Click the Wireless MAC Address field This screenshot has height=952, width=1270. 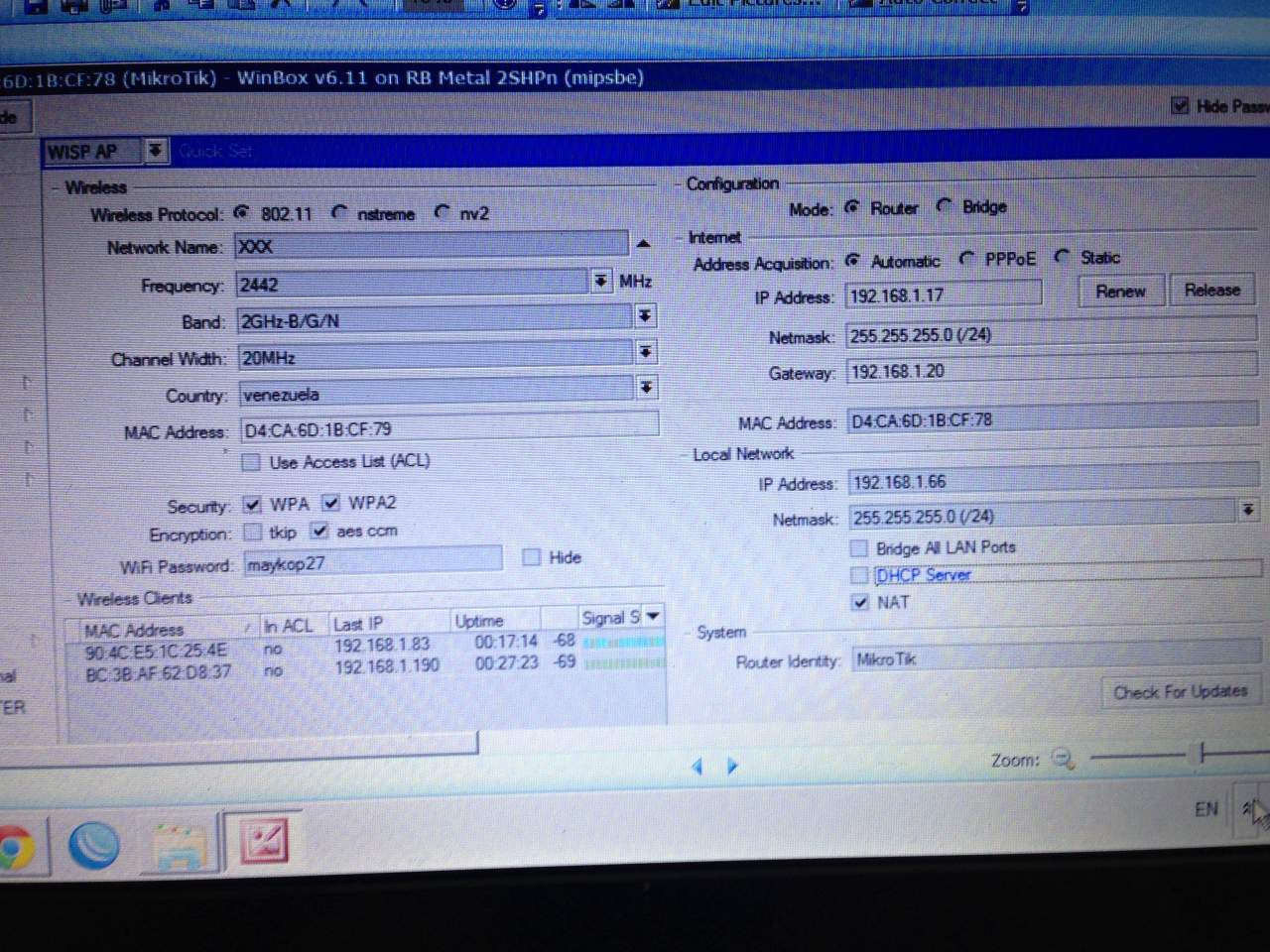pyautogui.click(x=449, y=428)
